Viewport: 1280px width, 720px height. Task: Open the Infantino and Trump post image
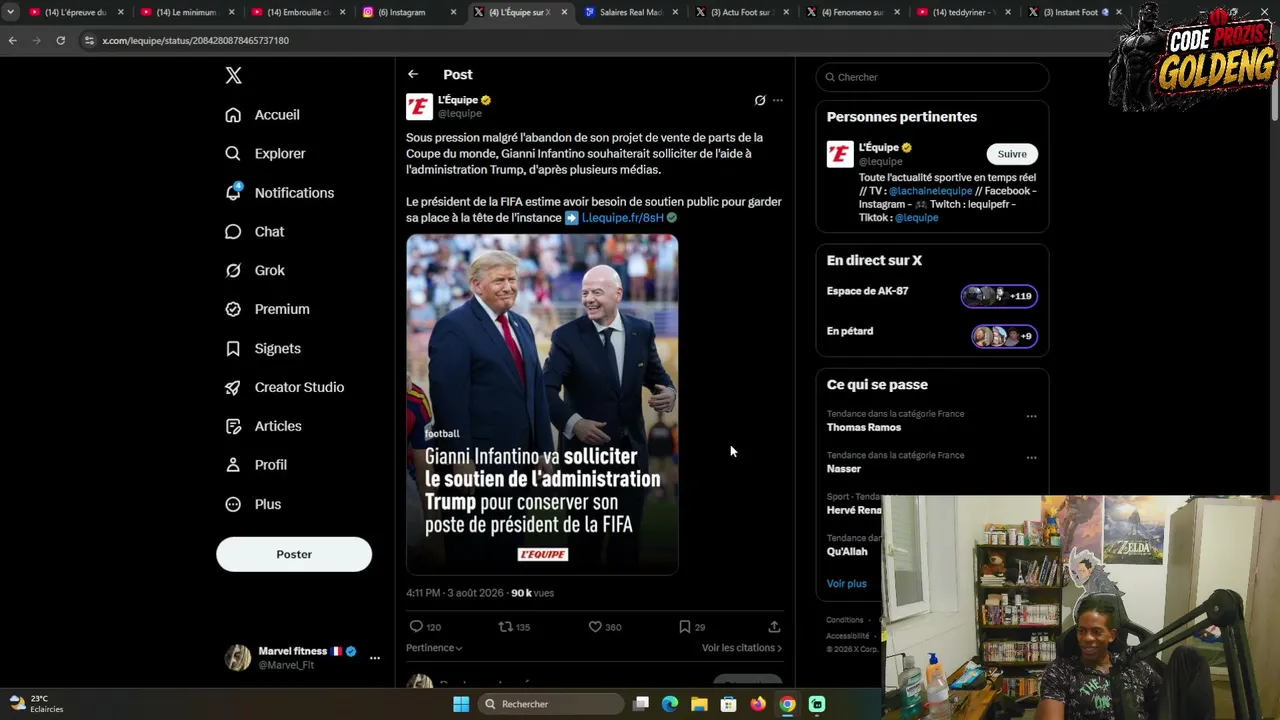542,405
